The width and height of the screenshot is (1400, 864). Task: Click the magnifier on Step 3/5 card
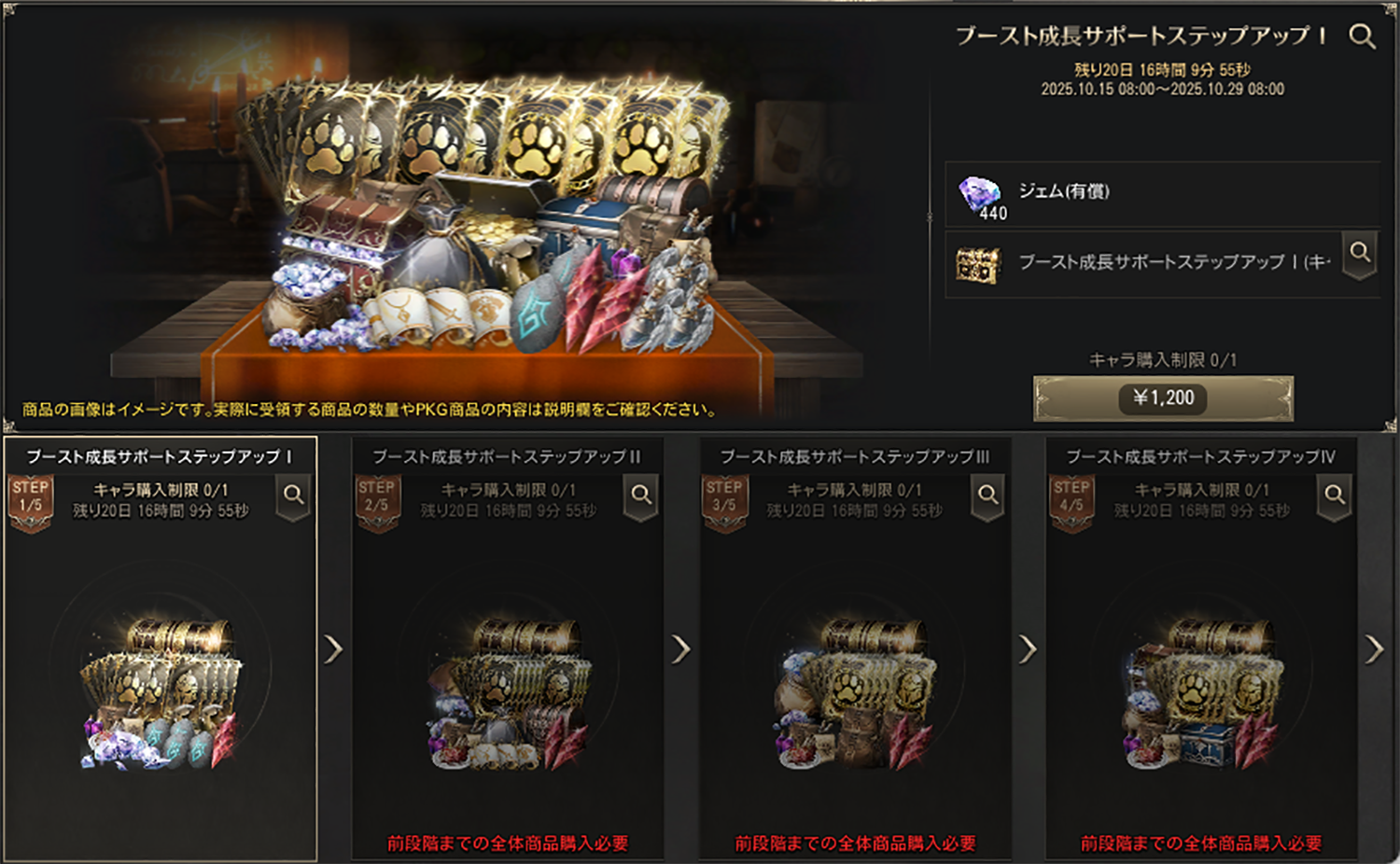[988, 497]
